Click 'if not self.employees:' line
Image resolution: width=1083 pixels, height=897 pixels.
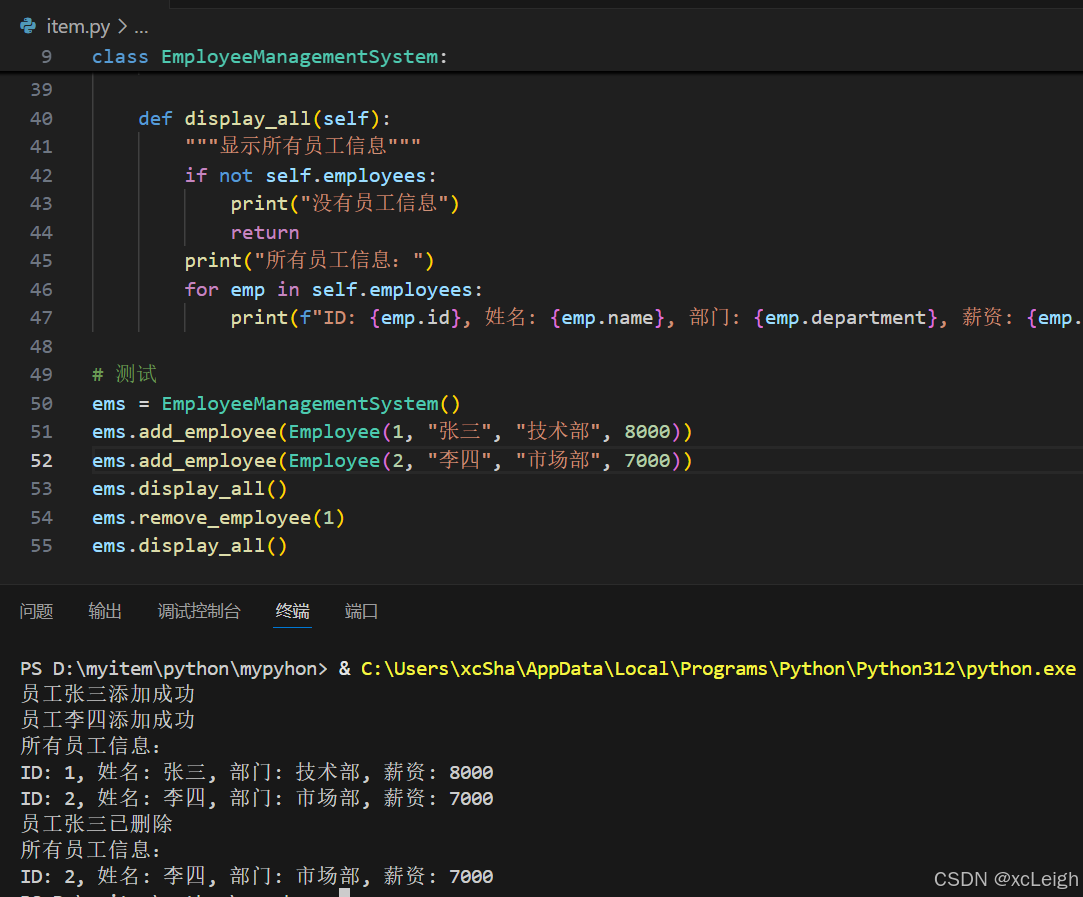[x=311, y=175]
